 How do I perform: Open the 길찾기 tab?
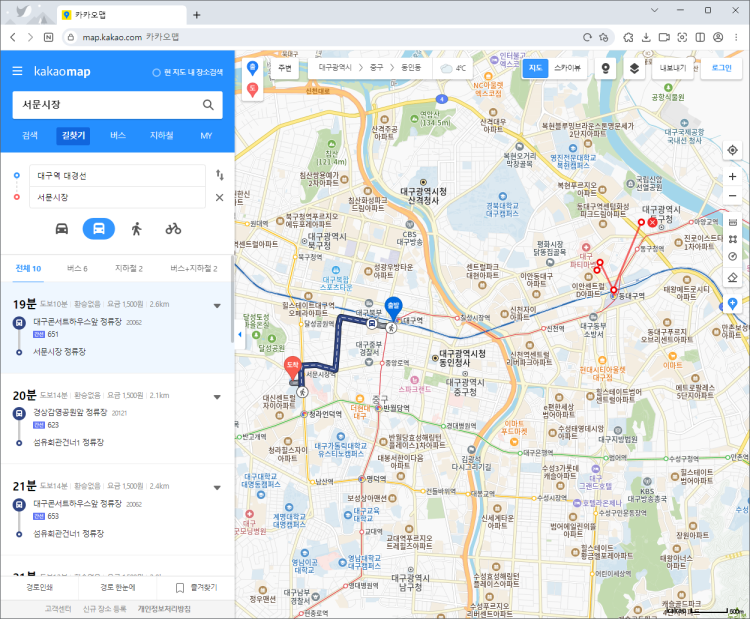(73, 135)
